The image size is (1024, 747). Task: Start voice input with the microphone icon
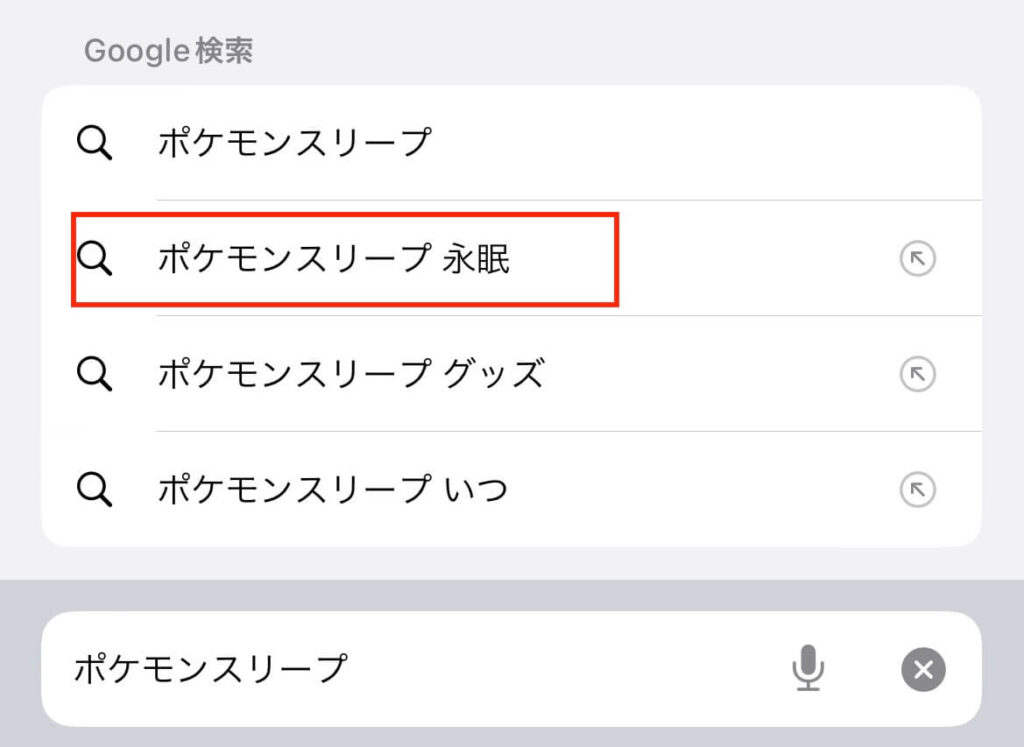pos(808,668)
